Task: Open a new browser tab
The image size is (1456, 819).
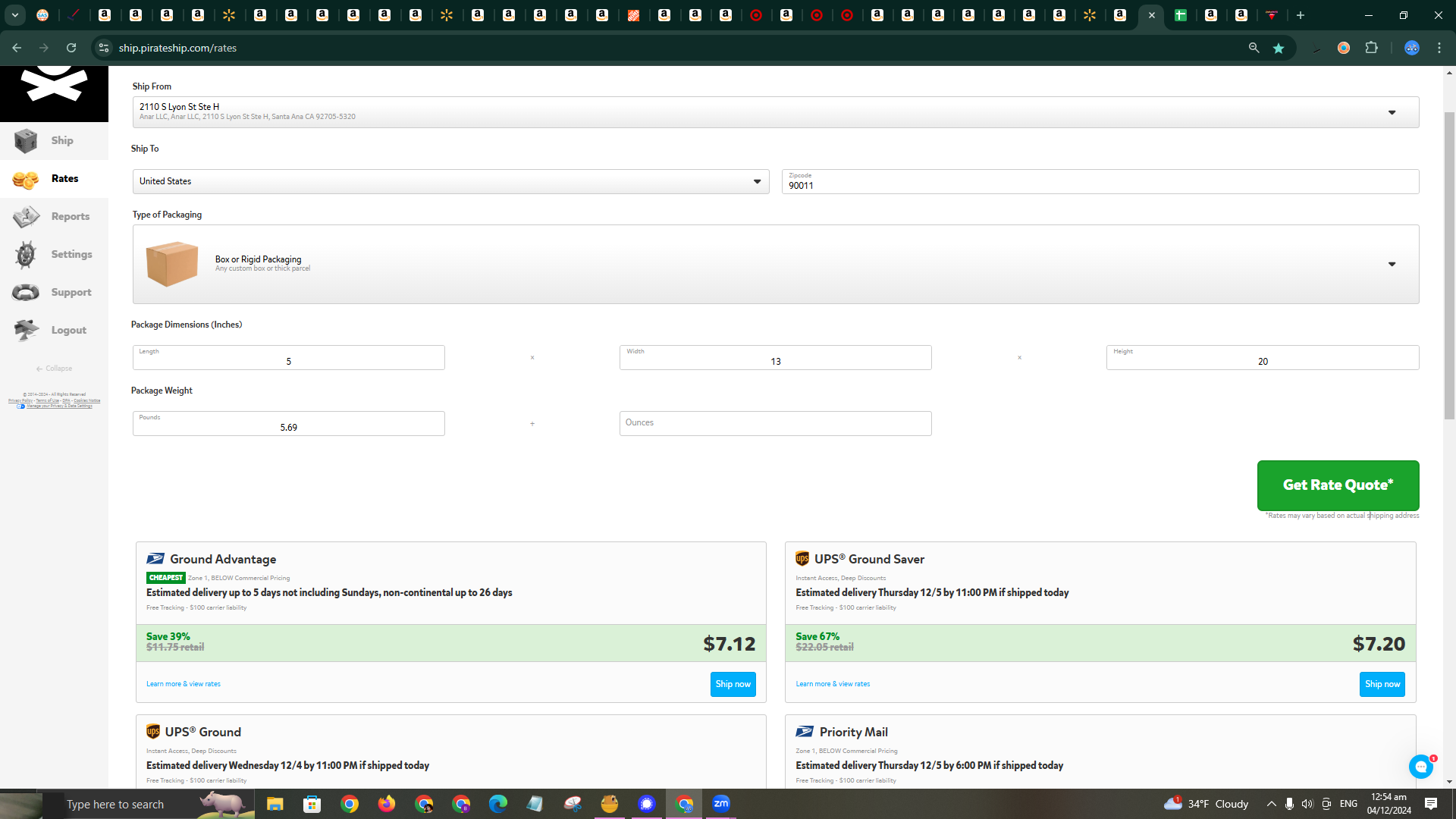Action: pyautogui.click(x=1301, y=15)
